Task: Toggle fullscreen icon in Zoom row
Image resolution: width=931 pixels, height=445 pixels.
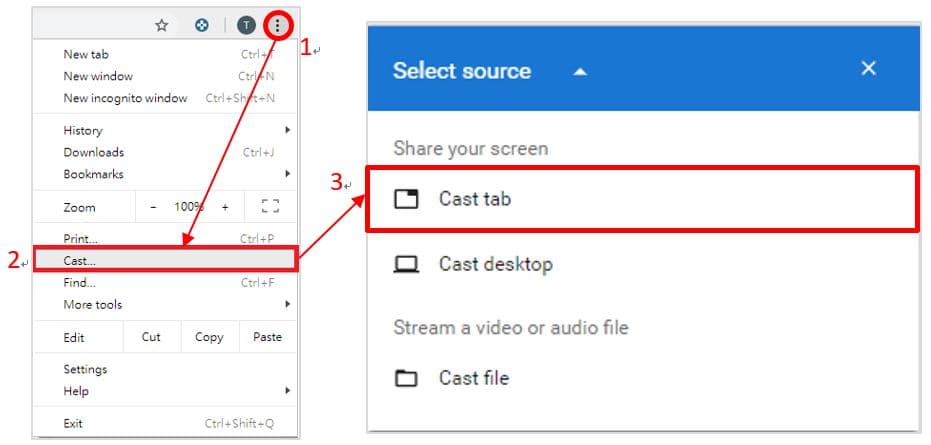Action: click(270, 207)
